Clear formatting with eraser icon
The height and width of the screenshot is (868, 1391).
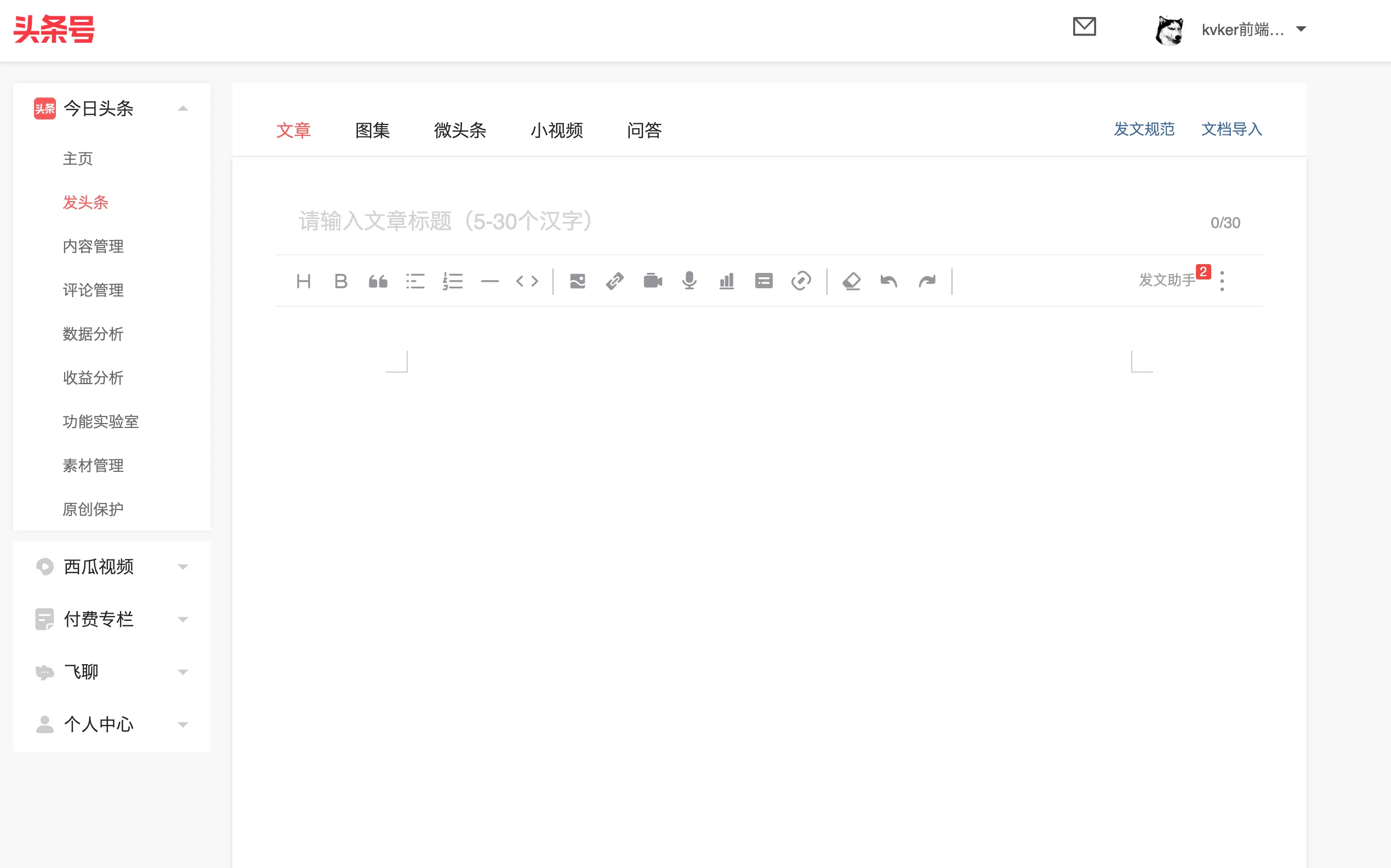point(851,281)
